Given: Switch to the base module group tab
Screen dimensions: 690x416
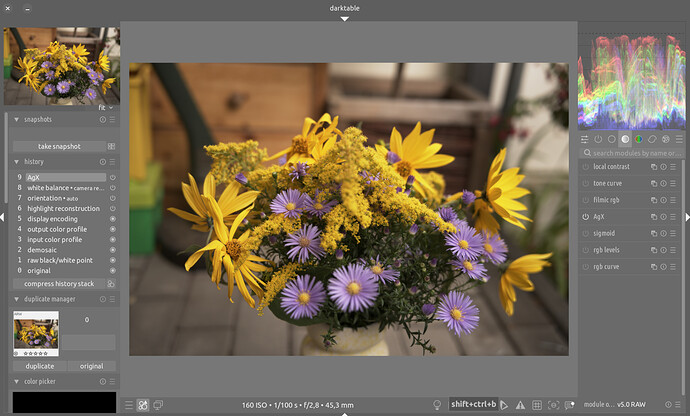Looking at the screenshot, I should tap(612, 140).
